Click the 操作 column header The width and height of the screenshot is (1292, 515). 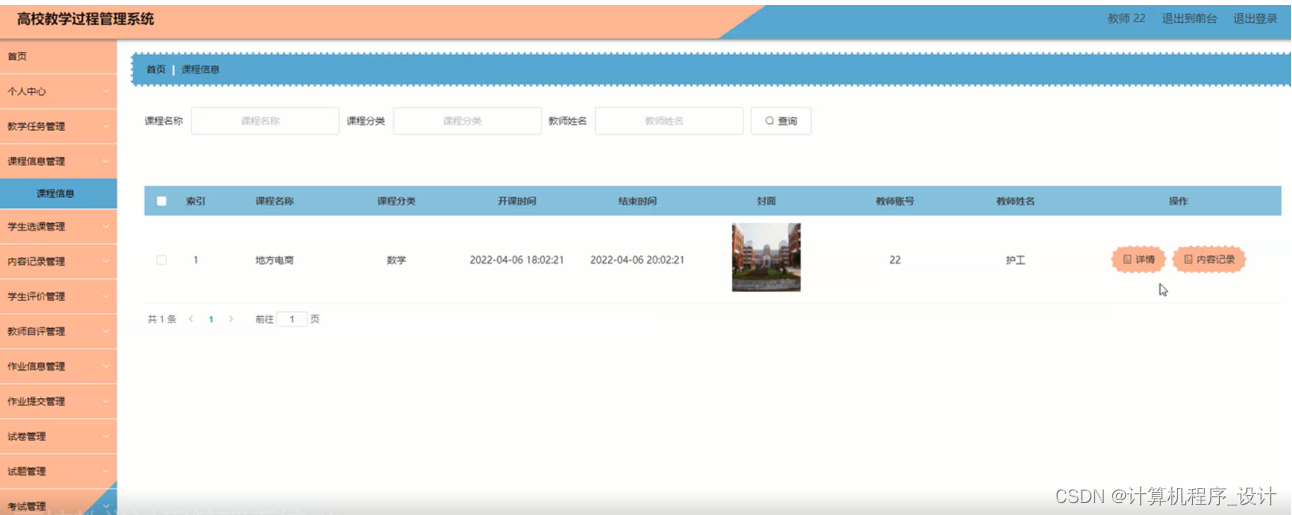[1178, 201]
